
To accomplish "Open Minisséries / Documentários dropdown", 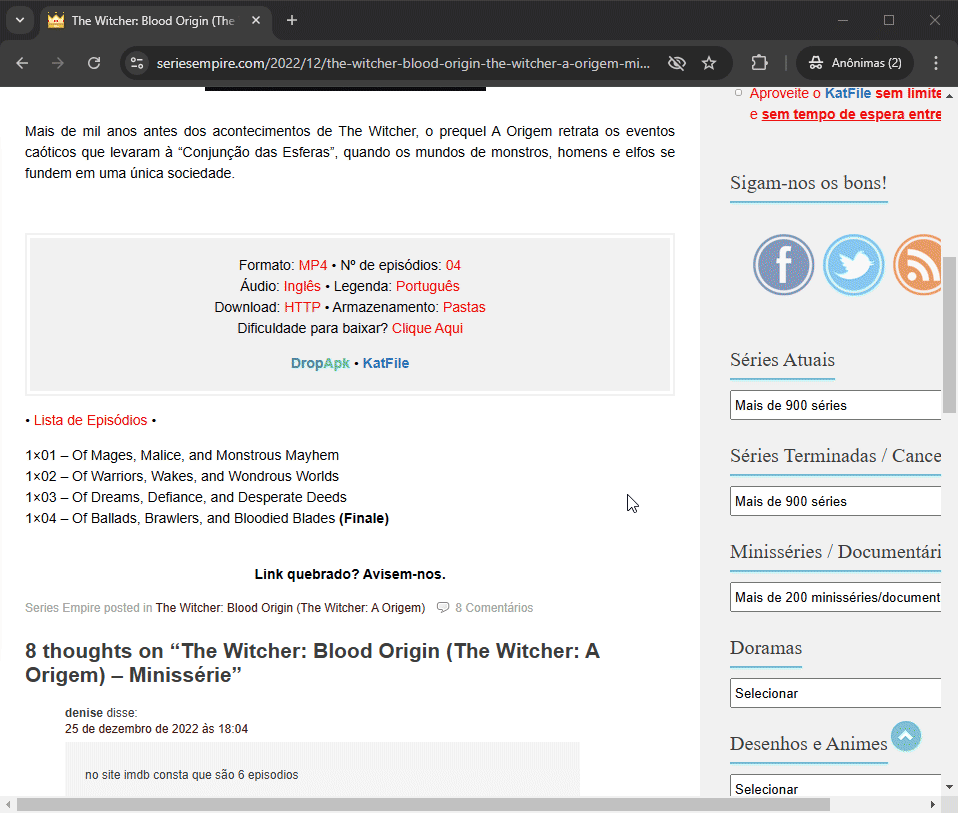I will [835, 597].
